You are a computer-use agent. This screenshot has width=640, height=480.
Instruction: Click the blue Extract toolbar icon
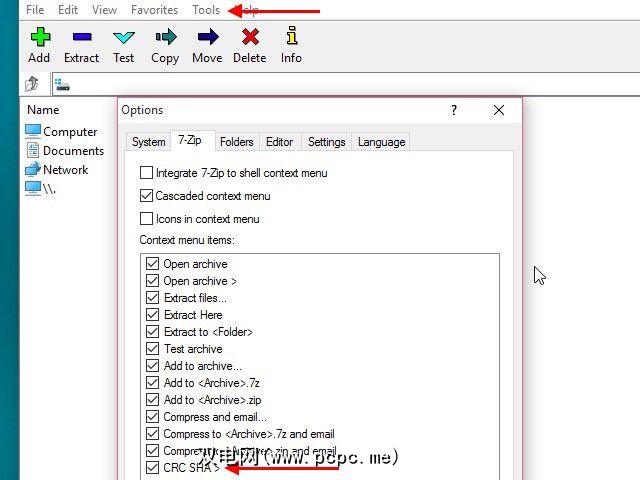coord(82,37)
